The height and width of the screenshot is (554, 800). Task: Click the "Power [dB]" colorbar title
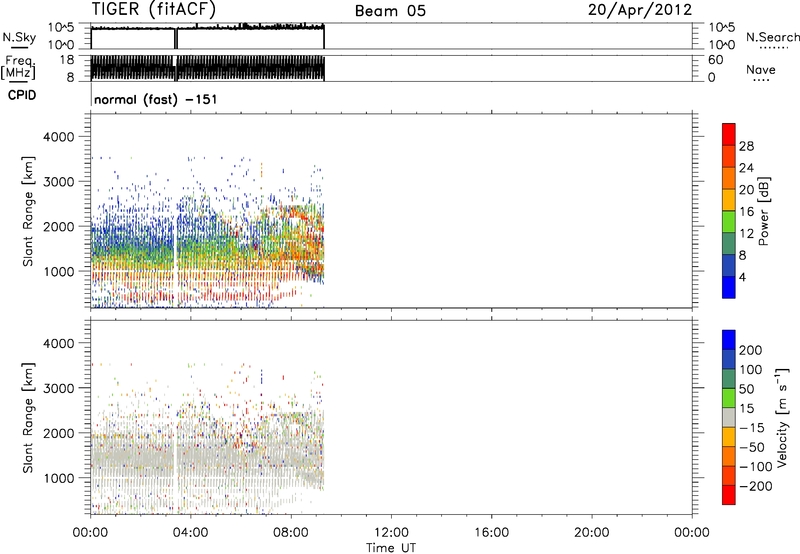[x=764, y=211]
